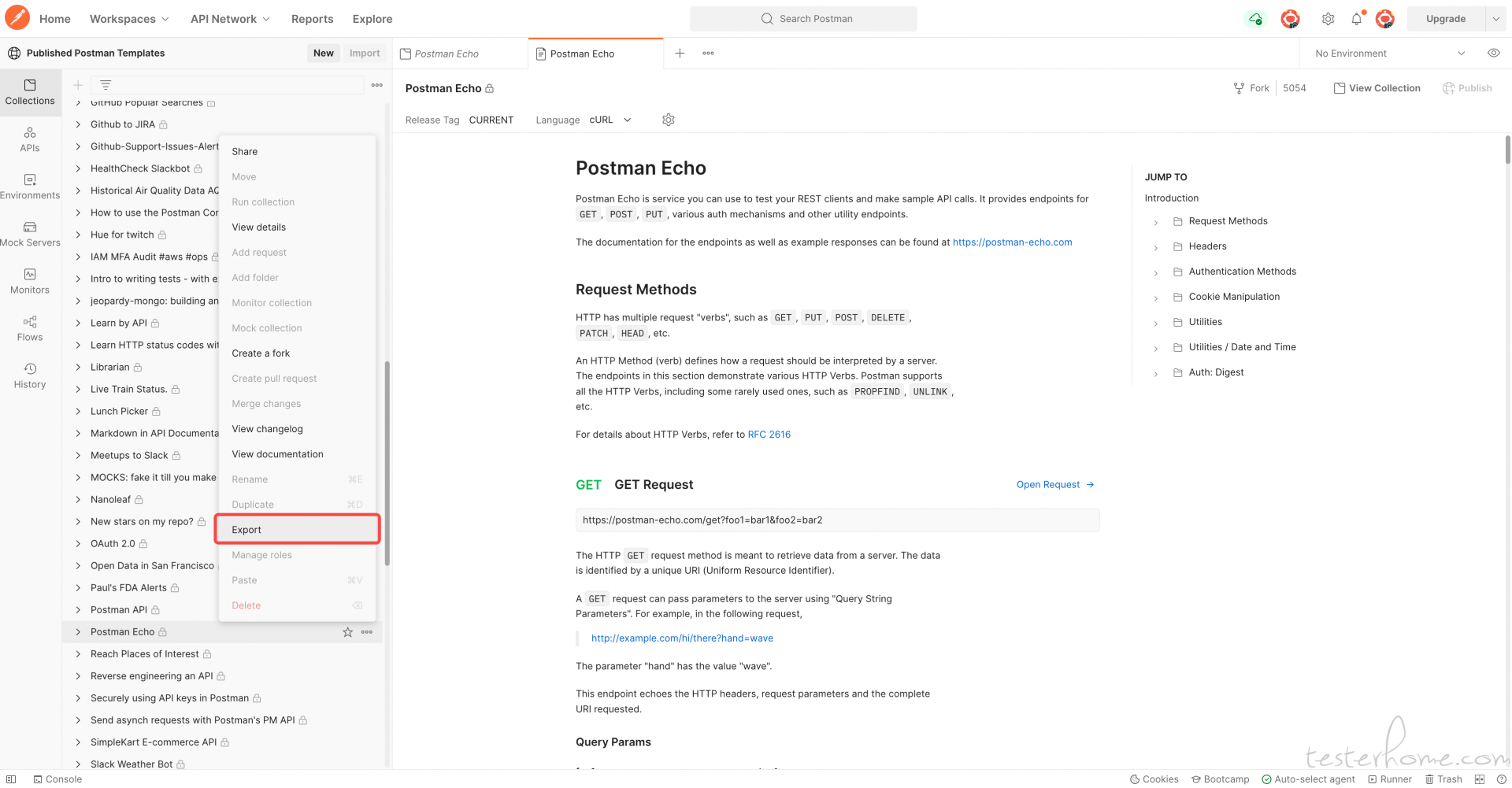
Task: Click the sync status cloud icon
Action: coord(1255,19)
